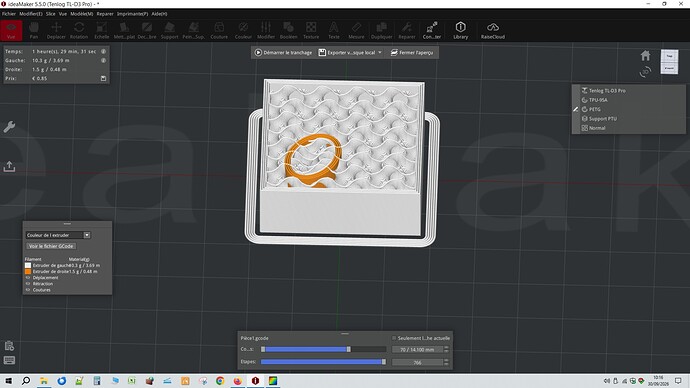Open the Imprimante(P) menu
This screenshot has height=388, width=690.
[132, 14]
